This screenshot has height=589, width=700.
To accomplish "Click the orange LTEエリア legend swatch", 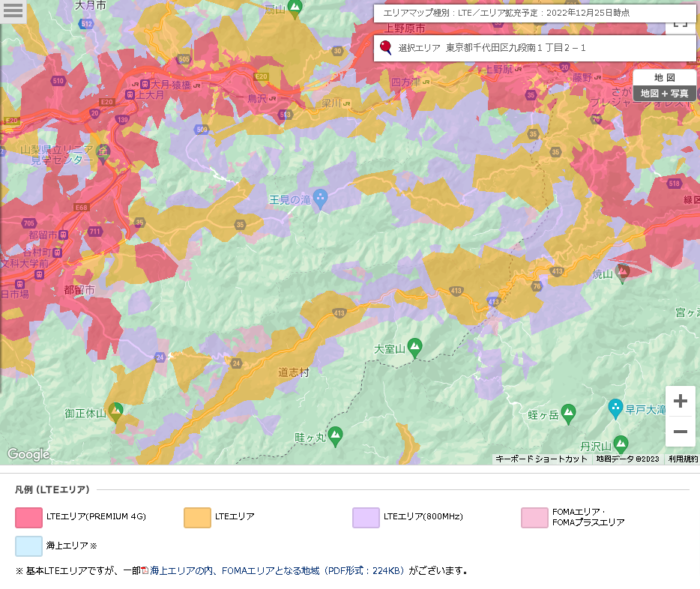I will click(197, 518).
